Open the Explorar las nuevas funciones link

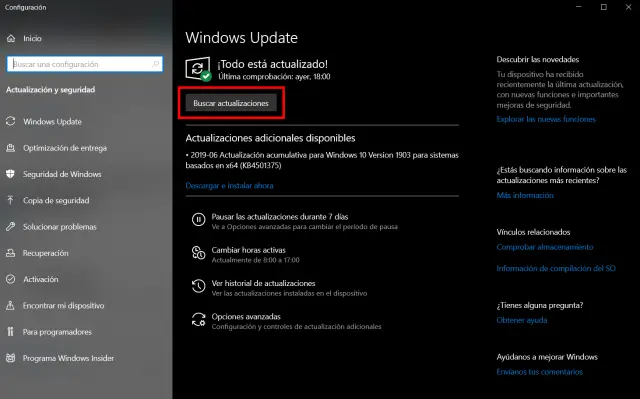pyautogui.click(x=546, y=119)
